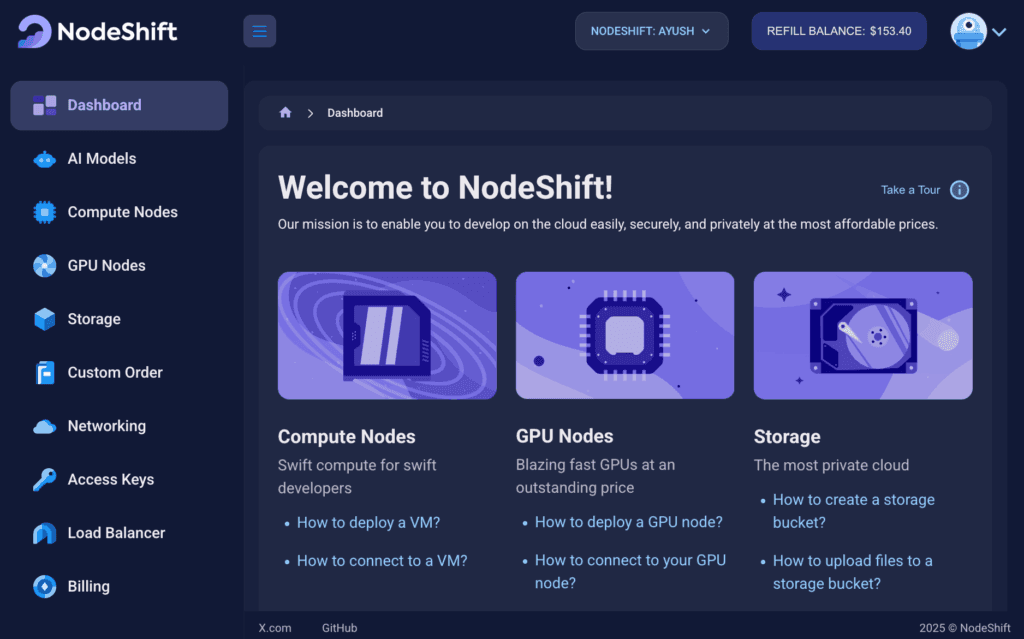Click the Storage cube icon
This screenshot has height=639, width=1024.
click(x=44, y=319)
